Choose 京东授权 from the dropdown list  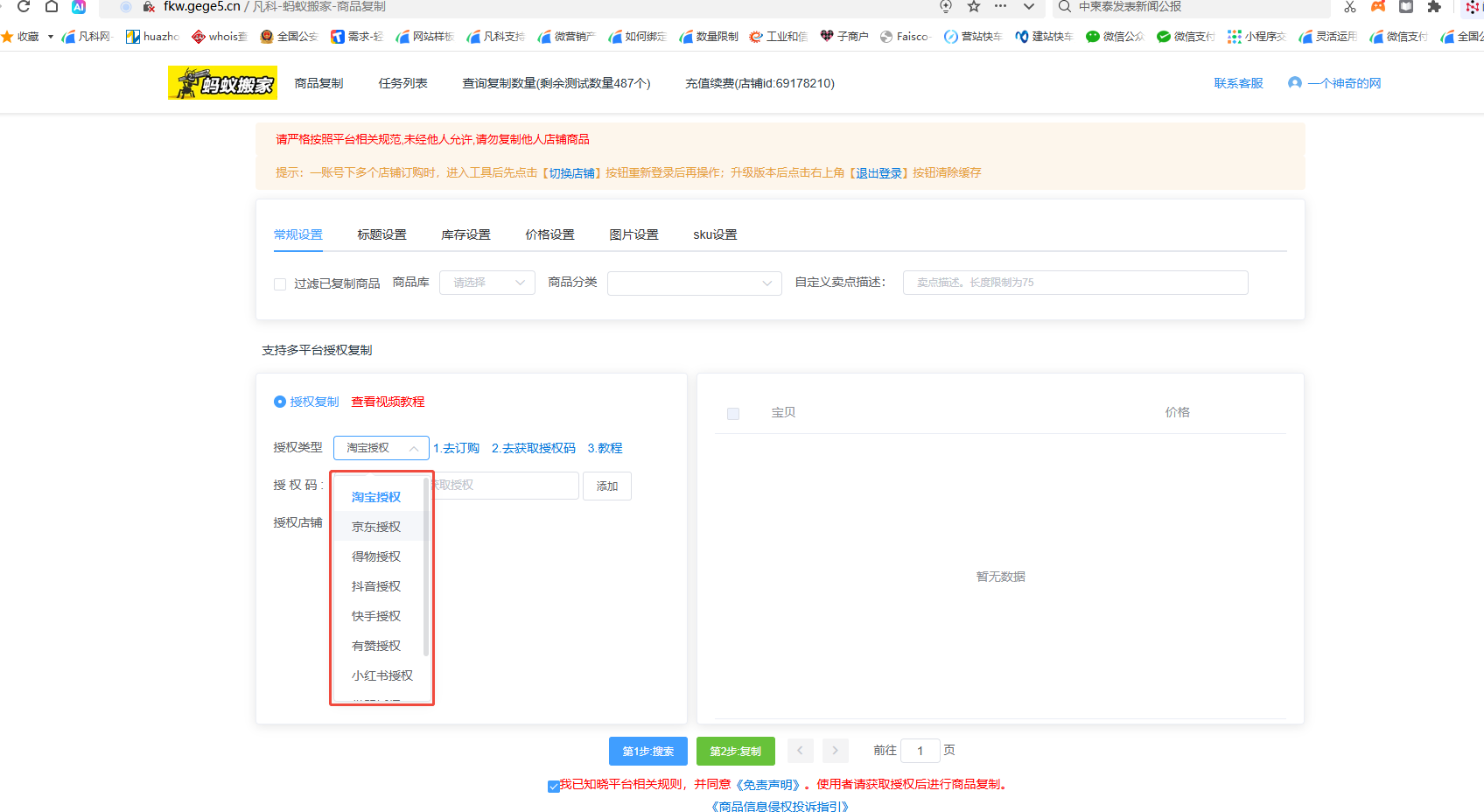click(x=376, y=527)
